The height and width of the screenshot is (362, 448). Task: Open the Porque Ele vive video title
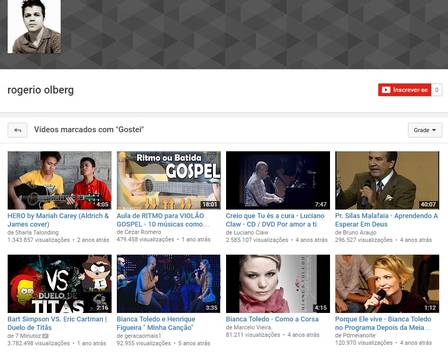point(383,323)
